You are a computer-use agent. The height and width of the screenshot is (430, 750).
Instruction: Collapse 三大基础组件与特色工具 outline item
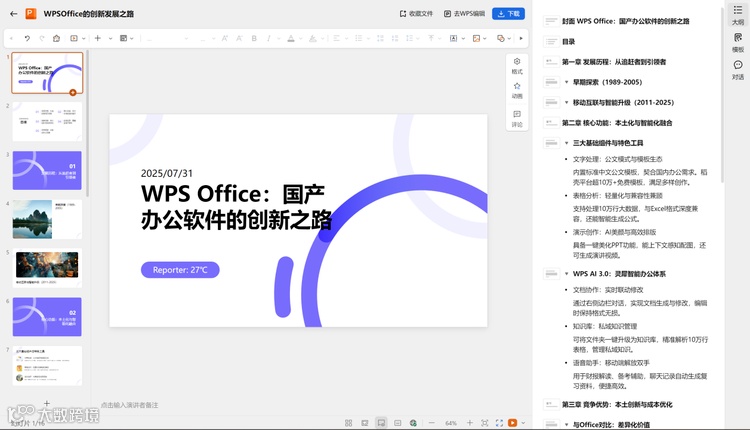(566, 143)
